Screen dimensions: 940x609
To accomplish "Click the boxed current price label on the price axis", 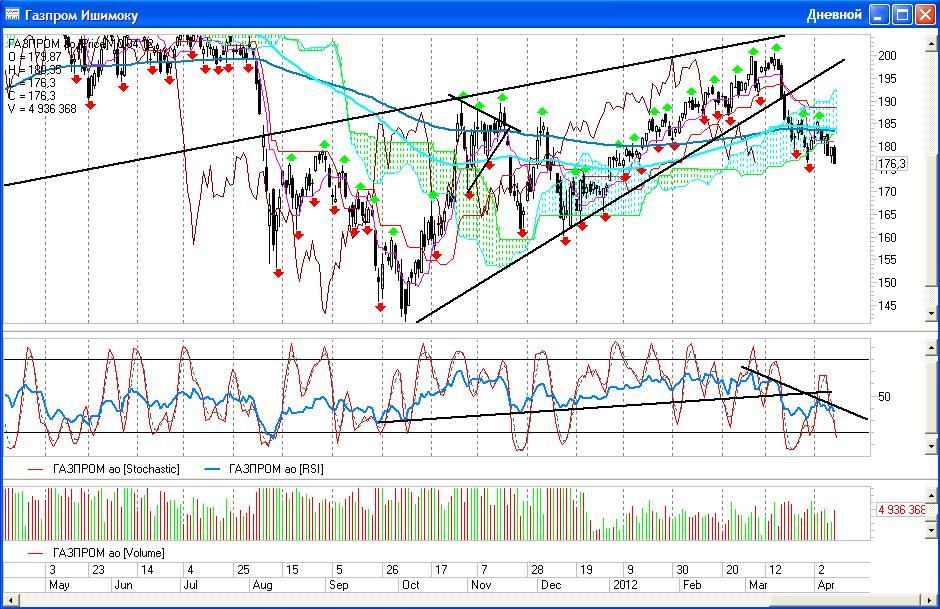I will click(x=891, y=164).
